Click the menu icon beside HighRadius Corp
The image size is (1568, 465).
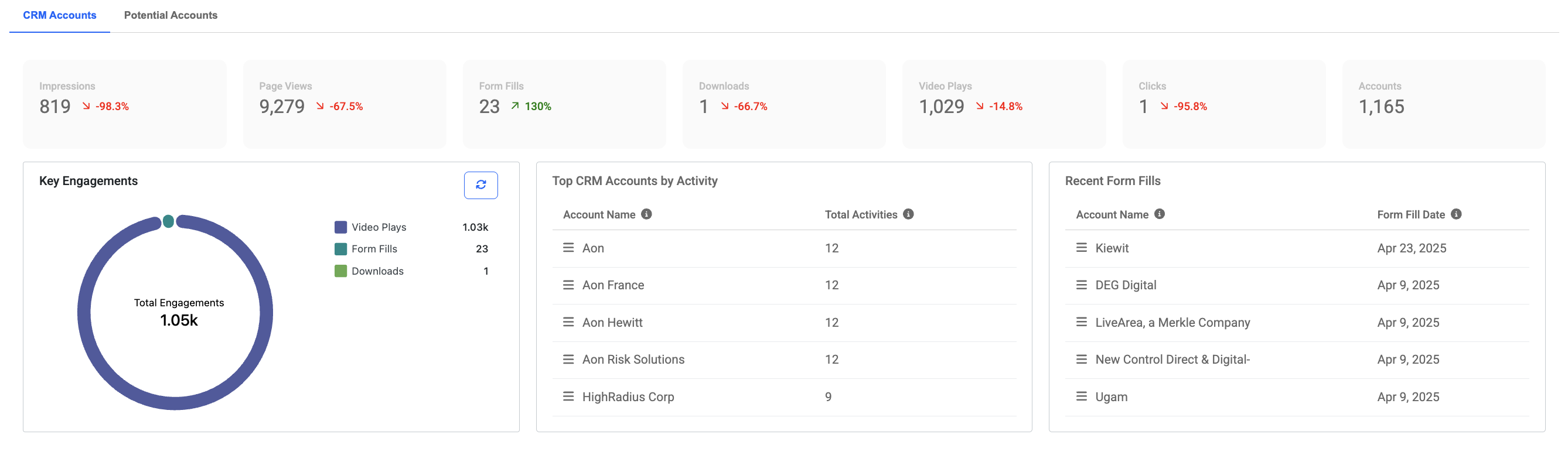coord(568,397)
